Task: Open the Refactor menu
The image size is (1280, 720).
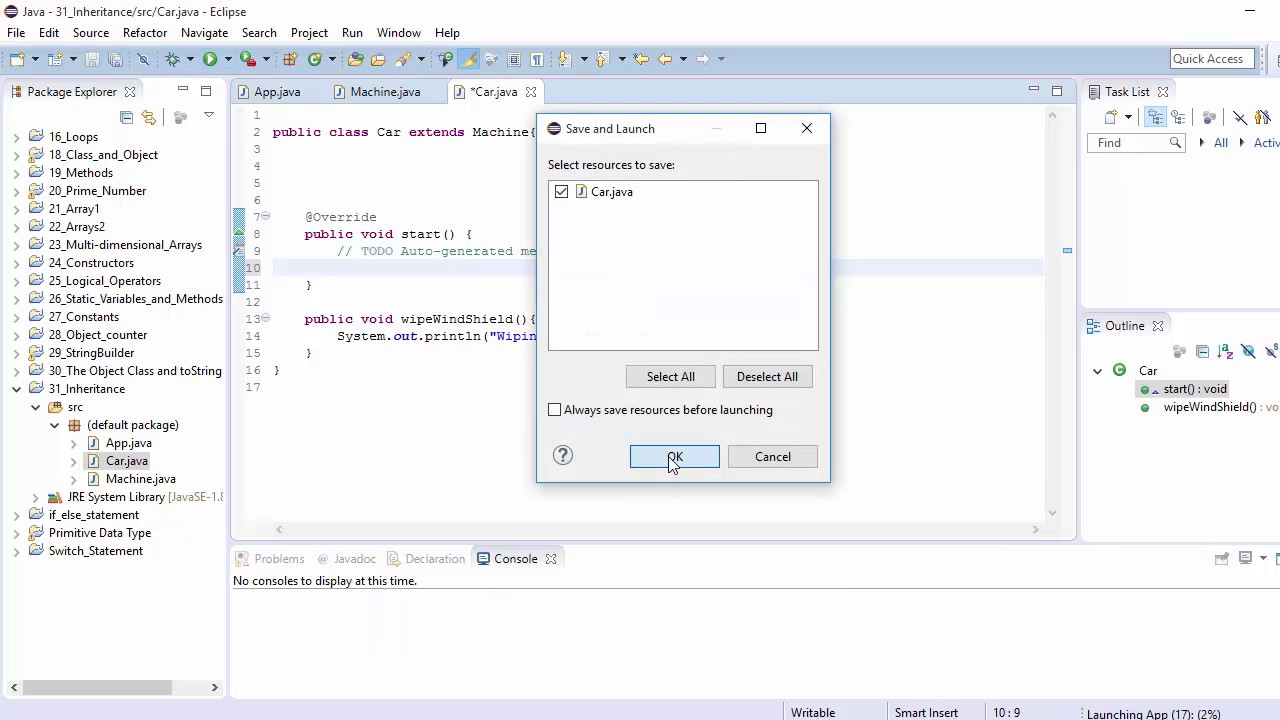Action: tap(145, 33)
